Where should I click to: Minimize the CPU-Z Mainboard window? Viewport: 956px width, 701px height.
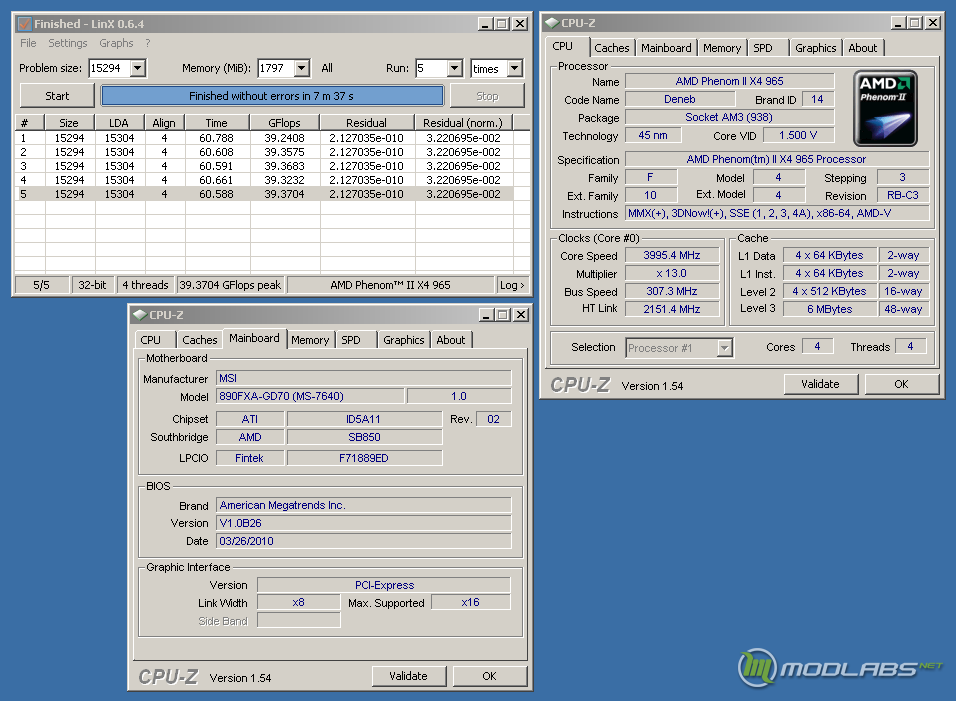[x=486, y=315]
